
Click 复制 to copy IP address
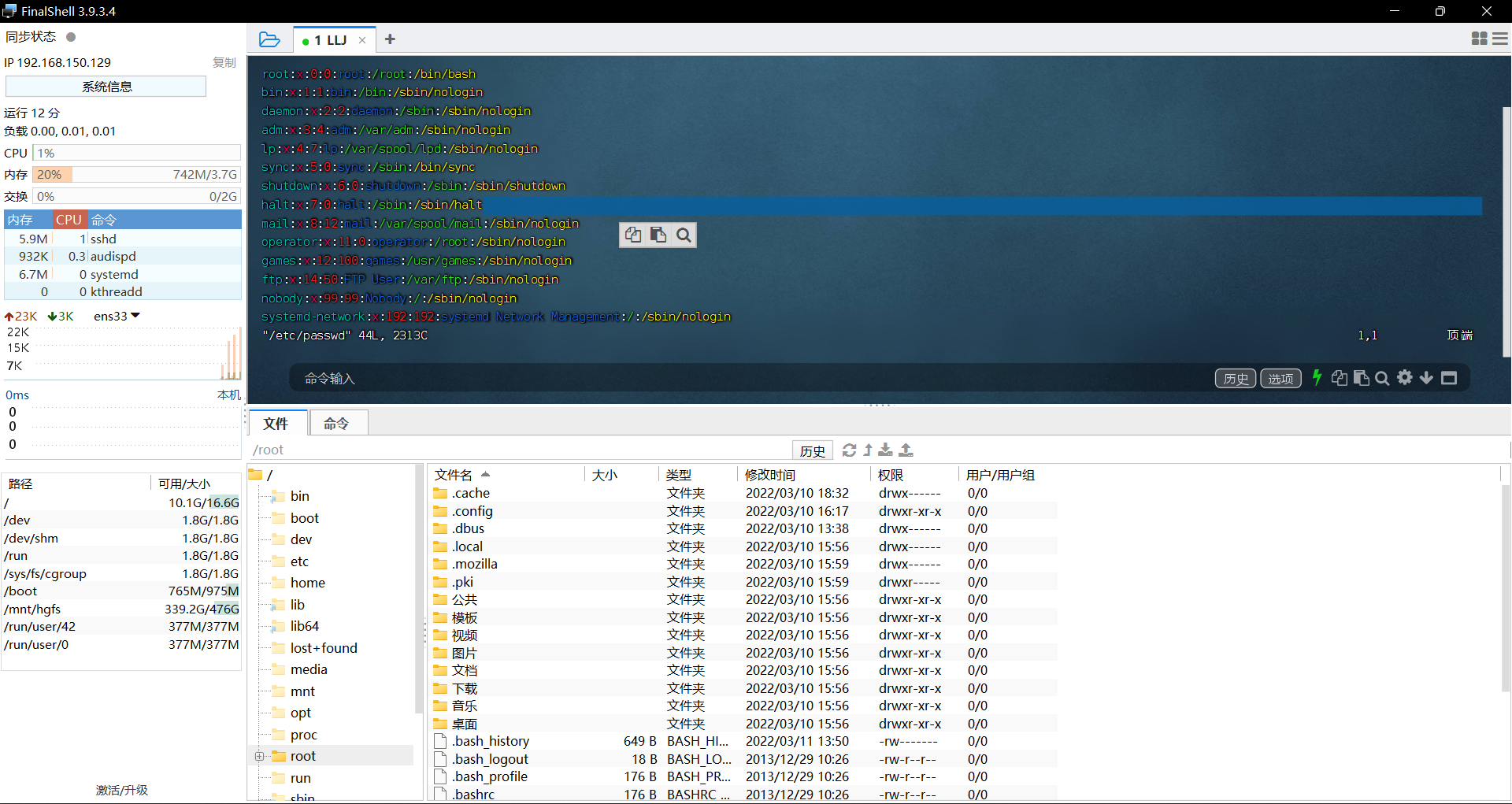pos(224,62)
